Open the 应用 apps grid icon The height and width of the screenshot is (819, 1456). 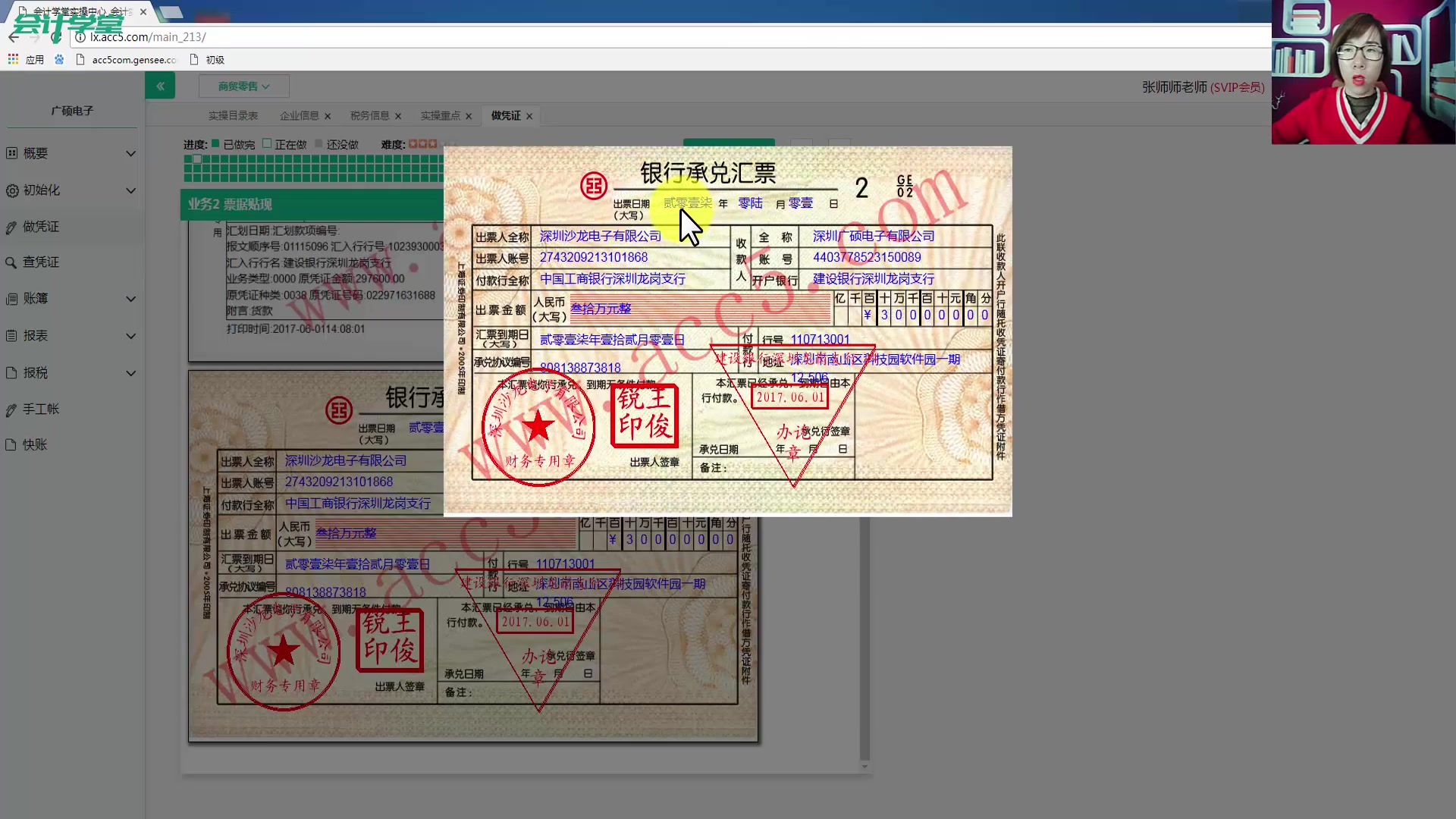coord(13,59)
